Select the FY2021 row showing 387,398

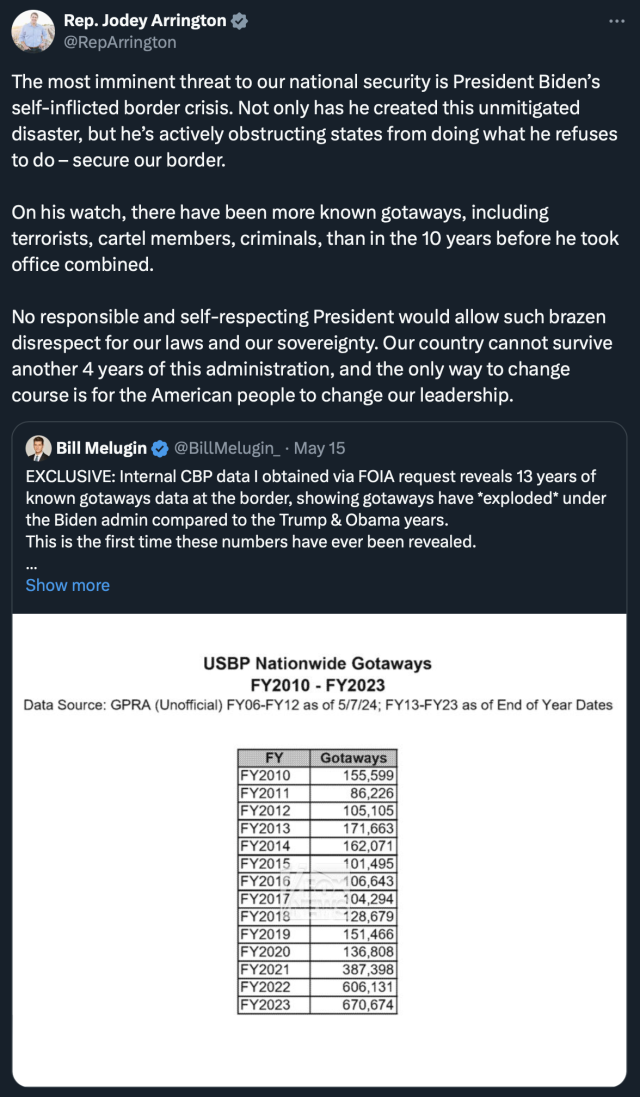[x=317, y=971]
